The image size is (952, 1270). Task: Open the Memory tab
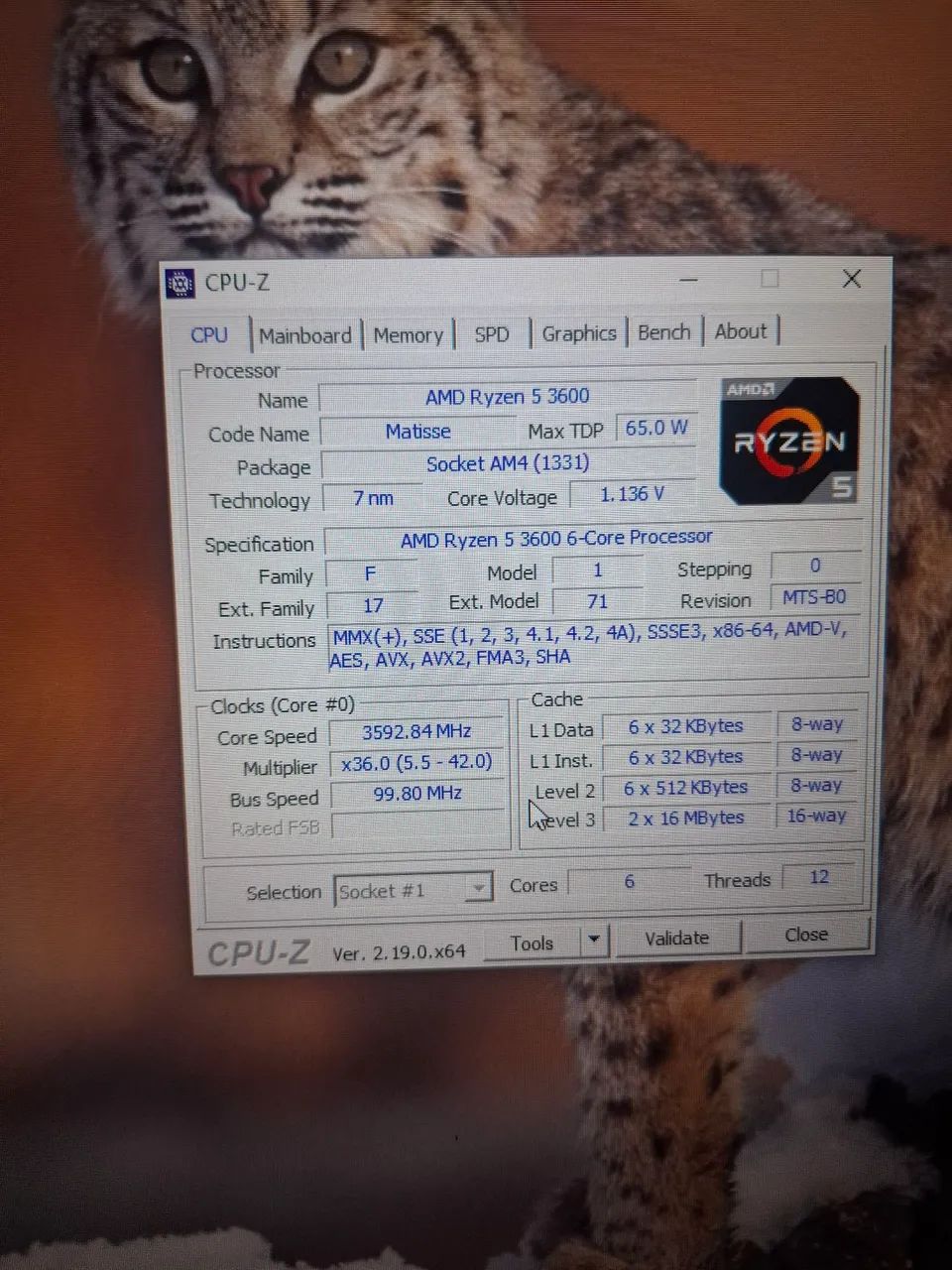pyautogui.click(x=408, y=335)
